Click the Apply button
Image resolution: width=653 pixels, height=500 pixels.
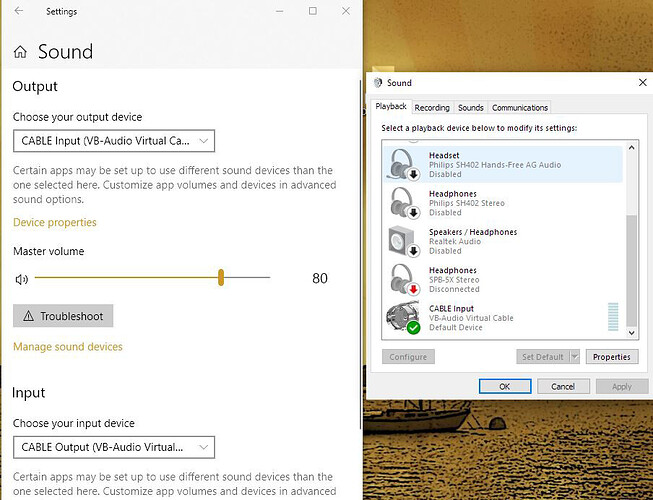[622, 386]
